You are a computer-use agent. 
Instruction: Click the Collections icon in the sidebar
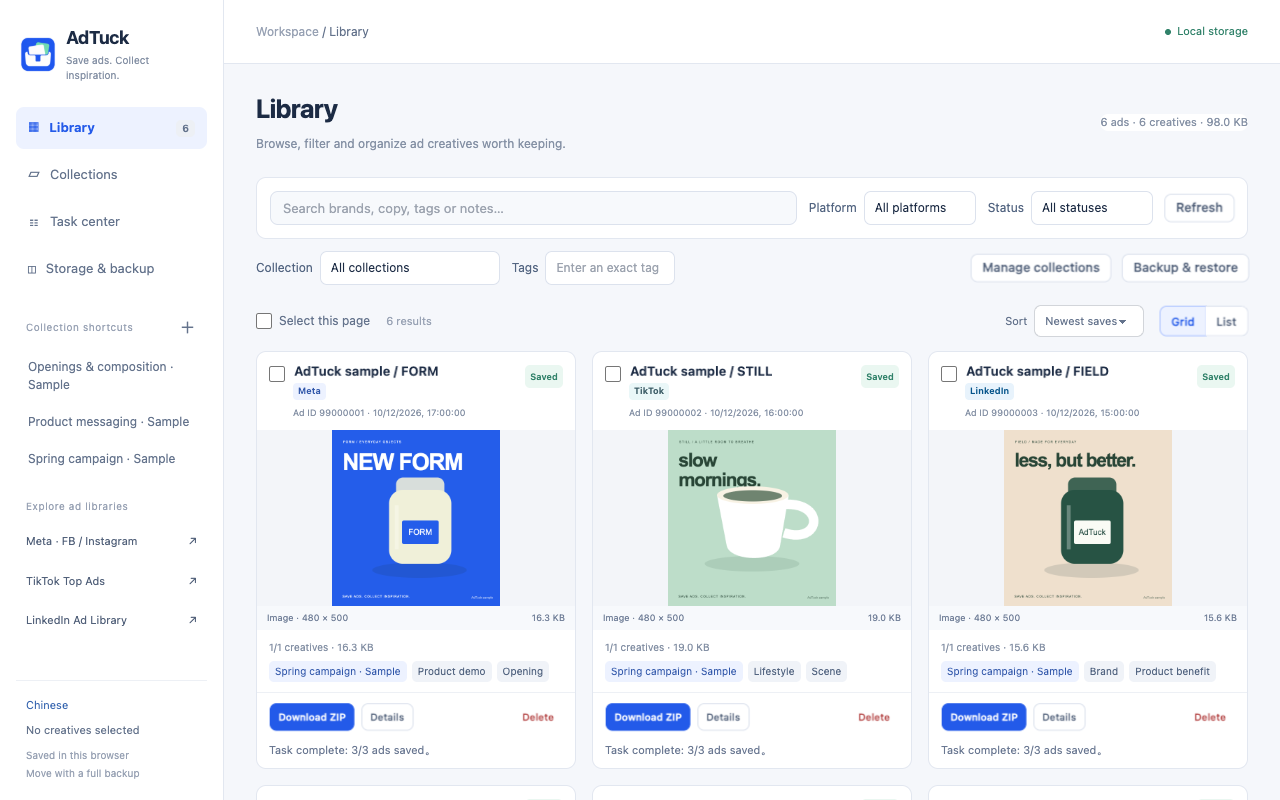(x=34, y=174)
